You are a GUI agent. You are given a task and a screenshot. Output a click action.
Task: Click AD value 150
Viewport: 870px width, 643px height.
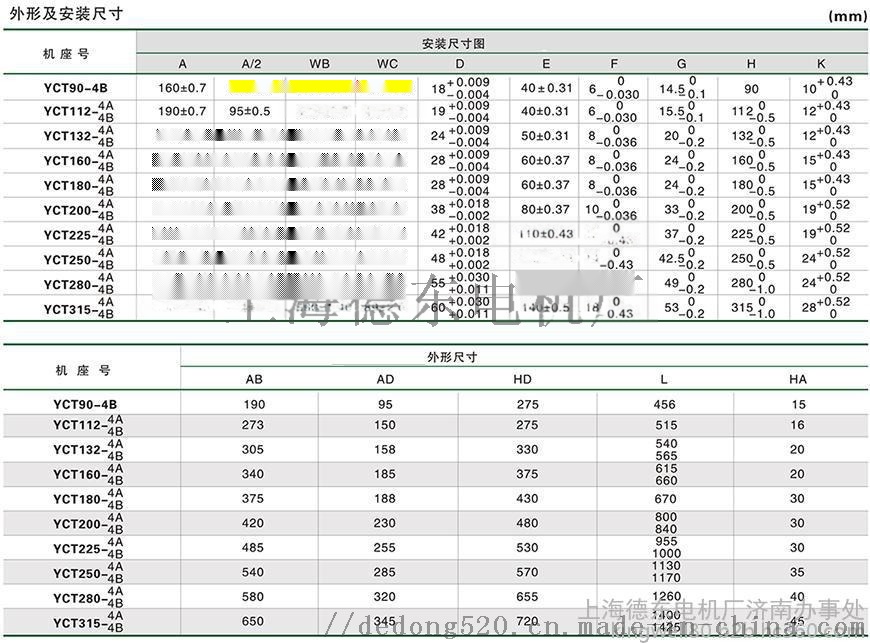tap(385, 425)
